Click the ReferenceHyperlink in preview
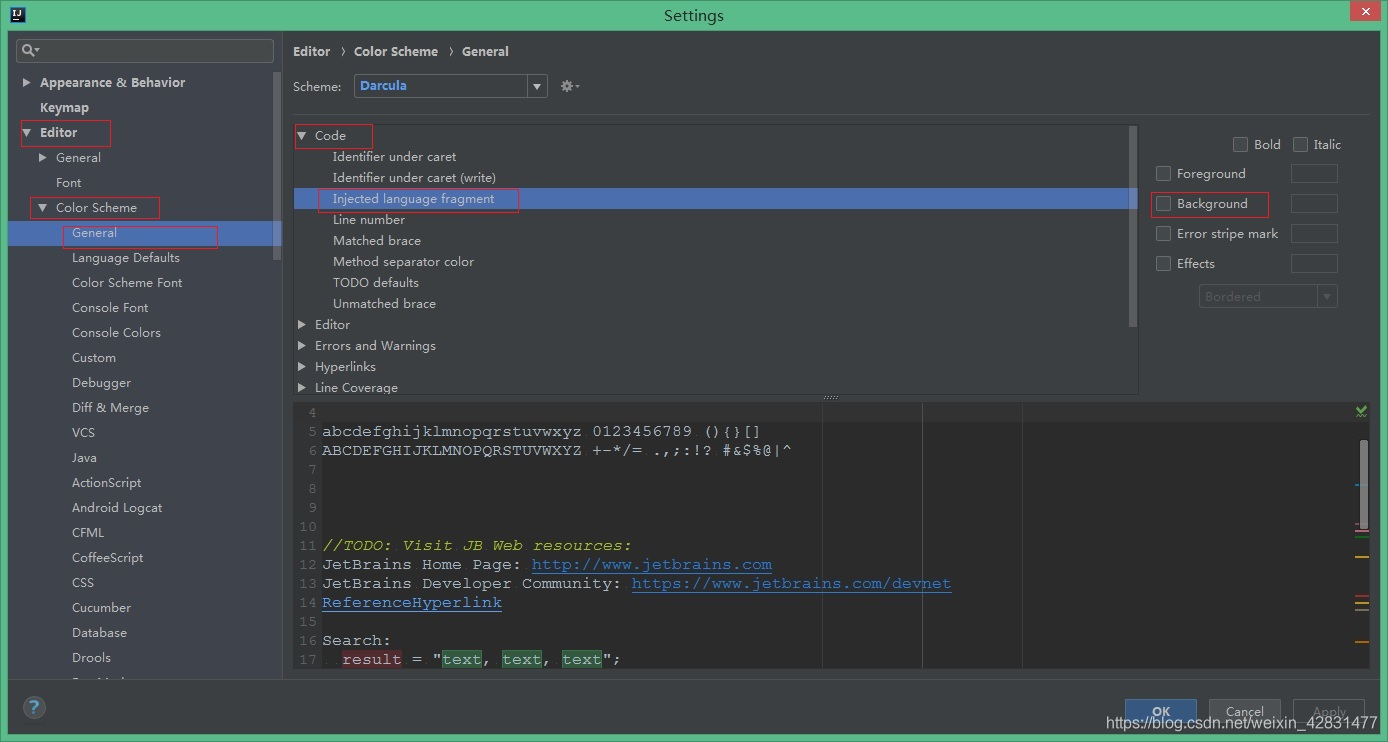 412,602
